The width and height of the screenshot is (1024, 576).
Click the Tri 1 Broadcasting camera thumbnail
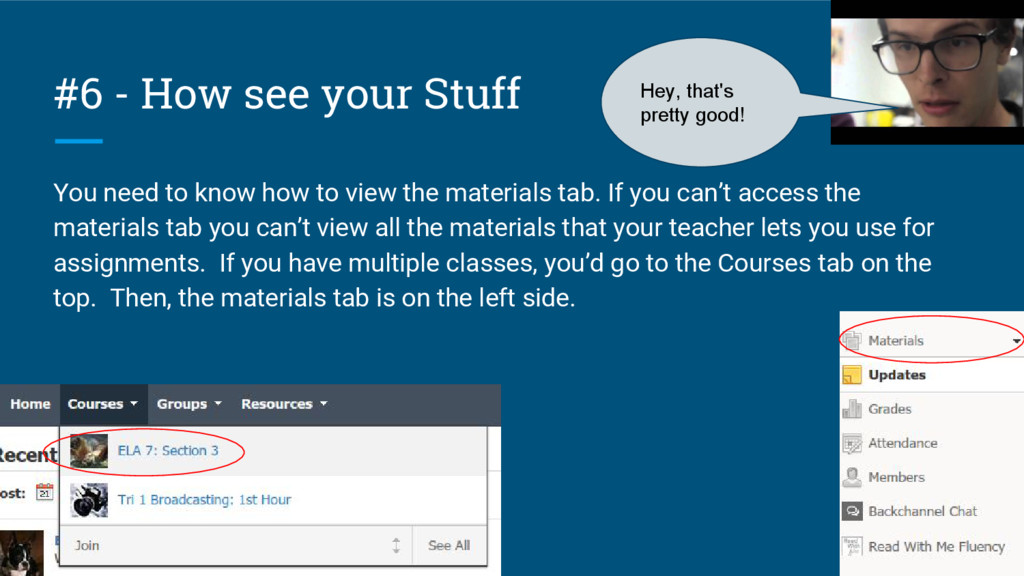coord(89,499)
